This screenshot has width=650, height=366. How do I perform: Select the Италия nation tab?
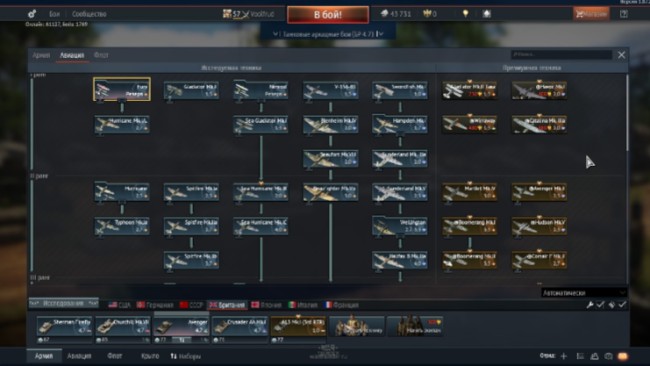pos(303,305)
